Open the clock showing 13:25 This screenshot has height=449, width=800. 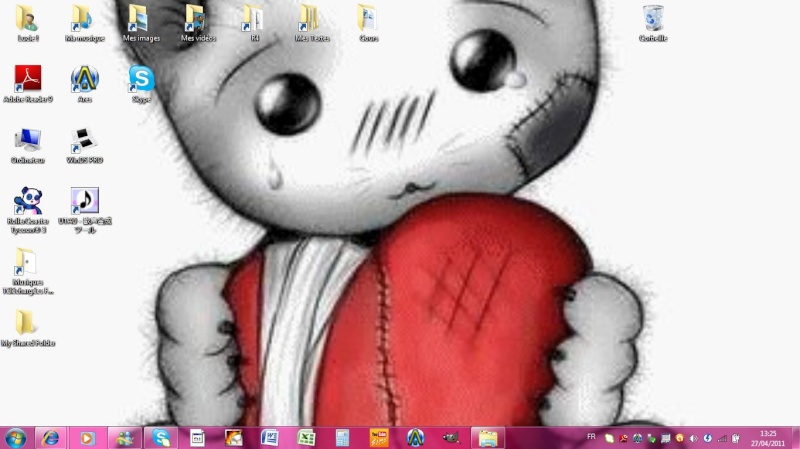pos(768,438)
